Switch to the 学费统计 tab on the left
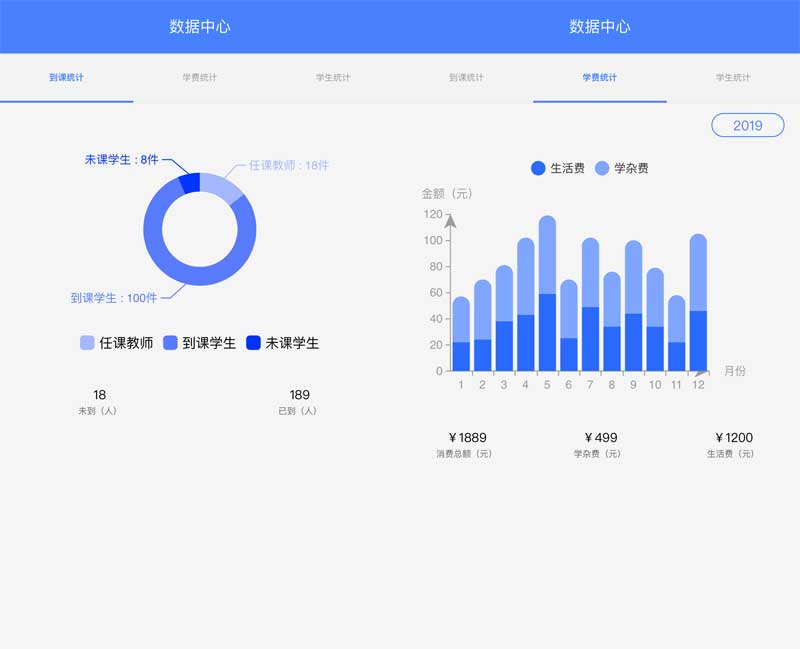The width and height of the screenshot is (800, 649). (x=200, y=76)
